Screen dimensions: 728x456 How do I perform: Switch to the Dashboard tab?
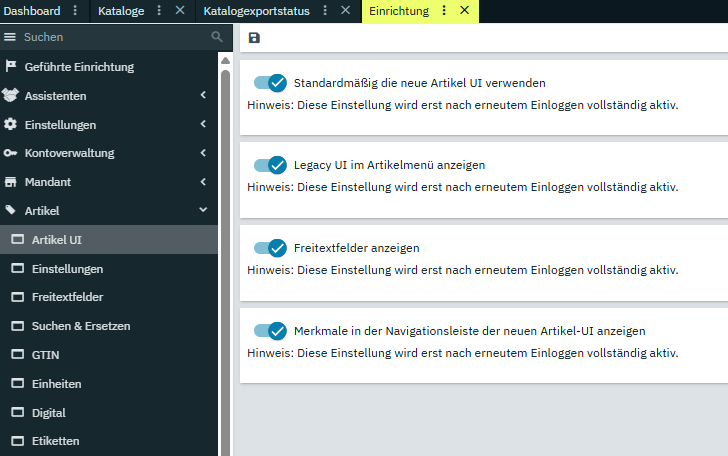click(32, 11)
